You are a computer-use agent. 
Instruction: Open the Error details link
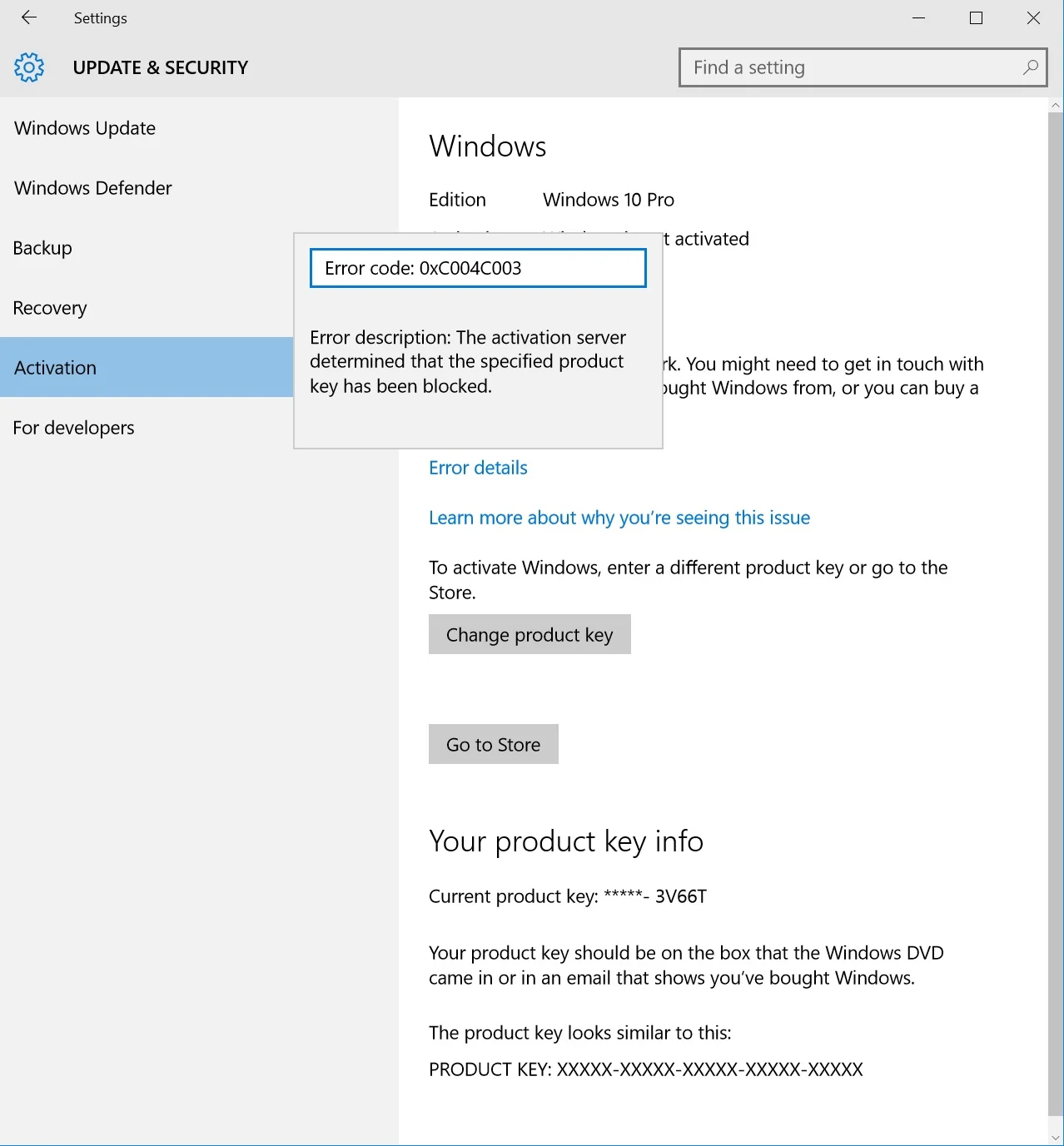478,468
